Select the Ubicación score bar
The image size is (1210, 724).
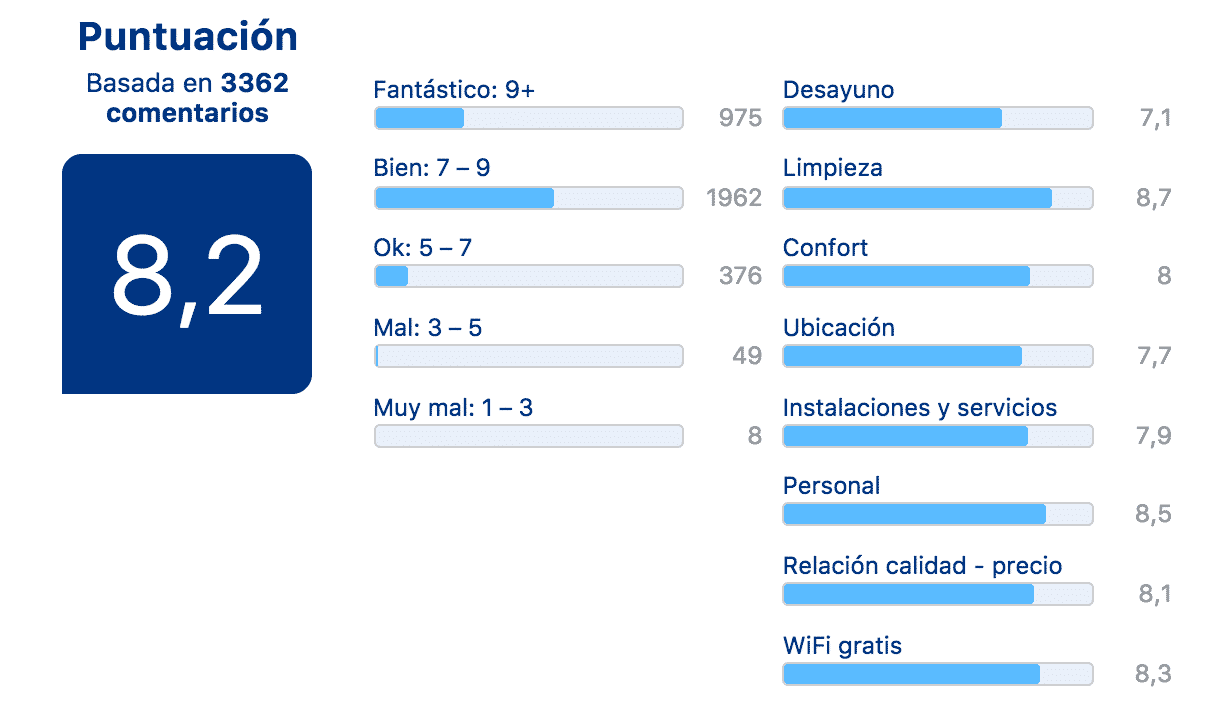(938, 356)
